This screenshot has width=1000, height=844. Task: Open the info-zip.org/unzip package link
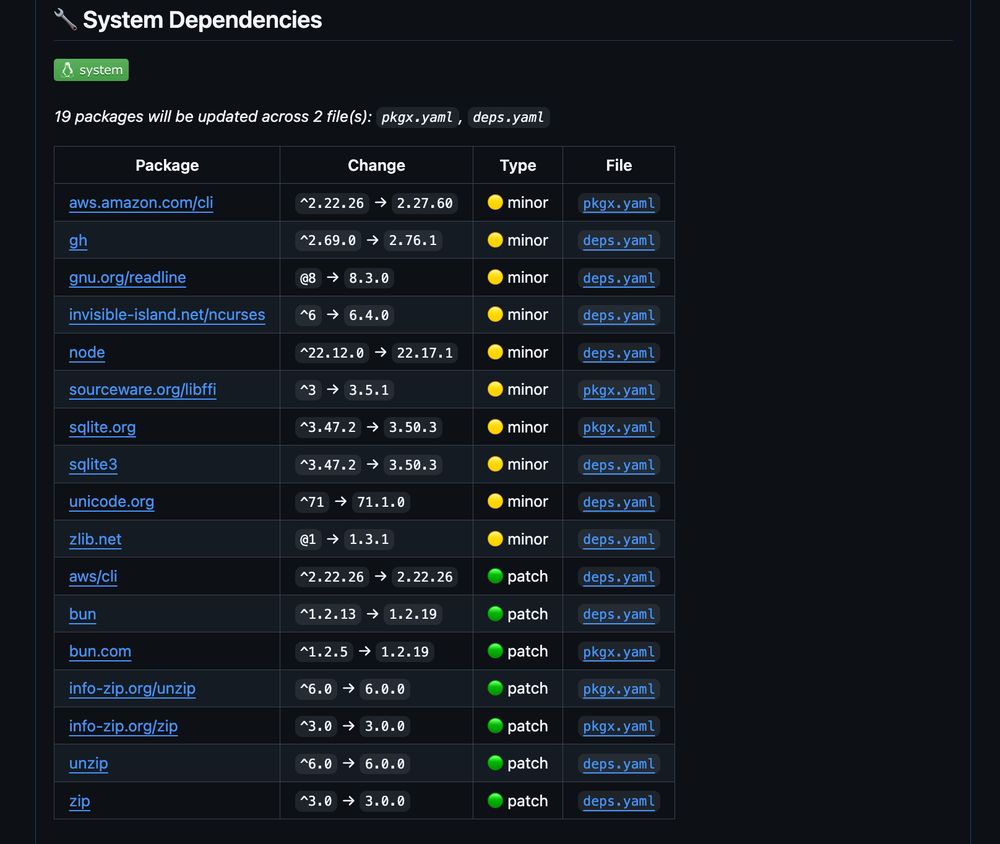[x=132, y=688]
